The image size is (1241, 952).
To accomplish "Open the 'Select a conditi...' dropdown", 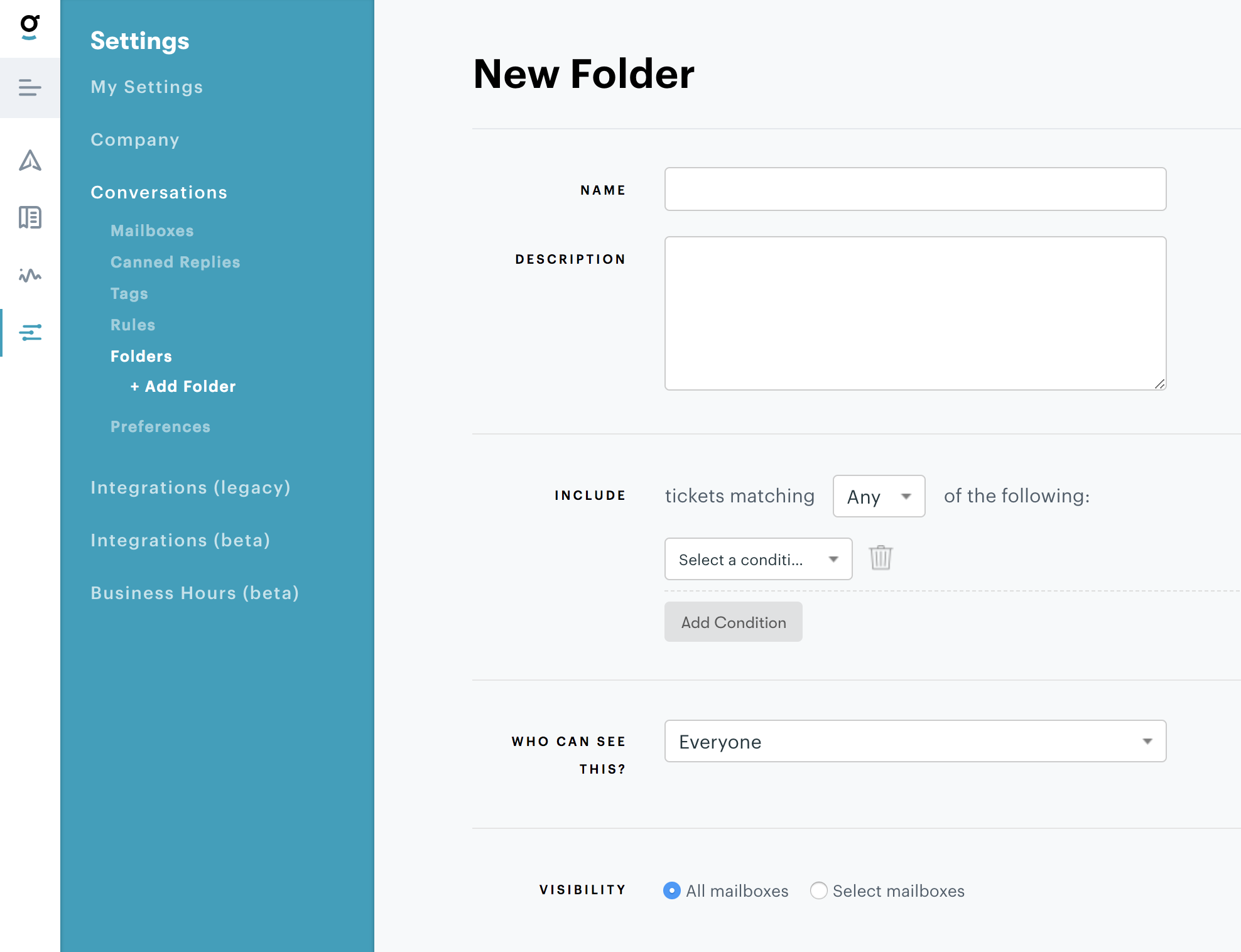I will (x=757, y=559).
